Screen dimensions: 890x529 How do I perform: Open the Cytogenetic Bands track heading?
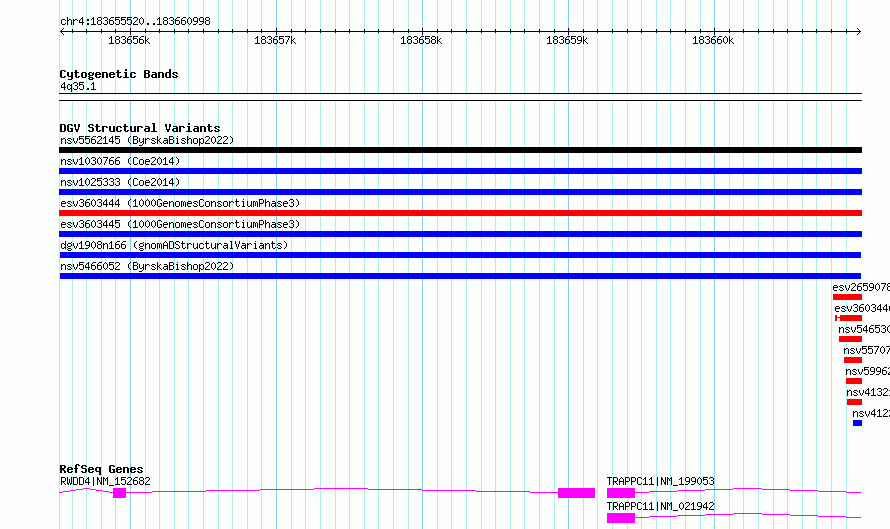pyautogui.click(x=119, y=74)
